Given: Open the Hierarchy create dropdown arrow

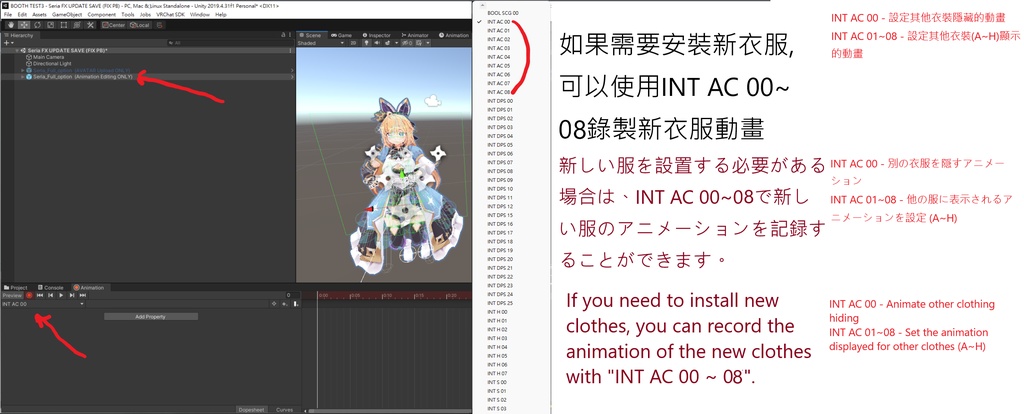Looking at the screenshot, I should (x=12, y=42).
